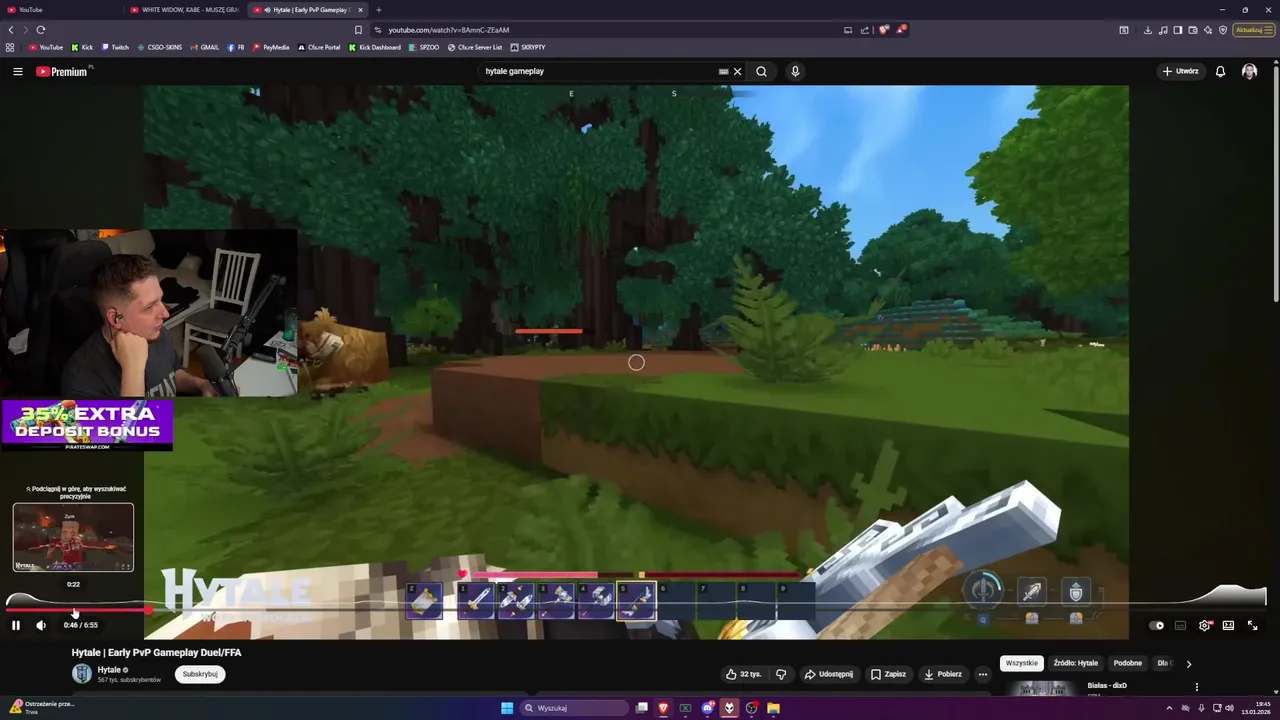Run the YouTube search with the magnifier button

[761, 72]
